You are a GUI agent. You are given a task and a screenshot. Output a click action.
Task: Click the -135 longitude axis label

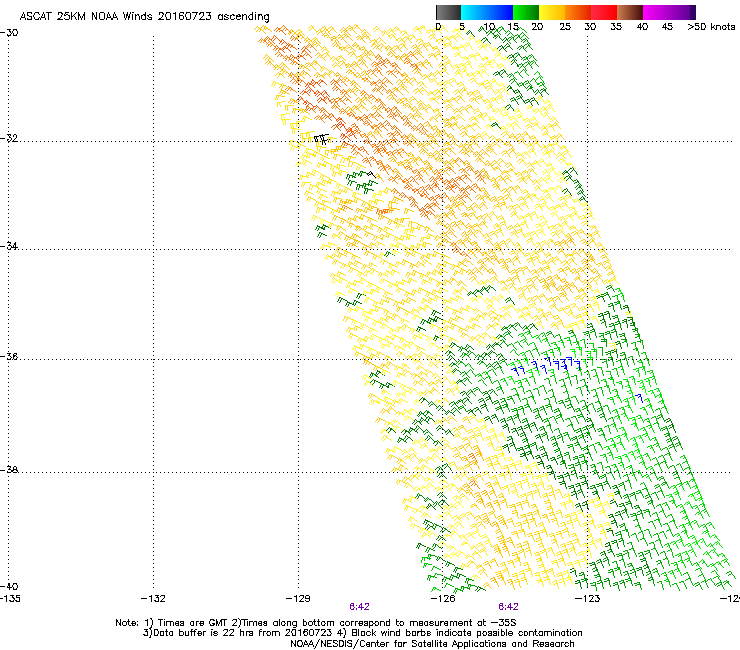10,599
